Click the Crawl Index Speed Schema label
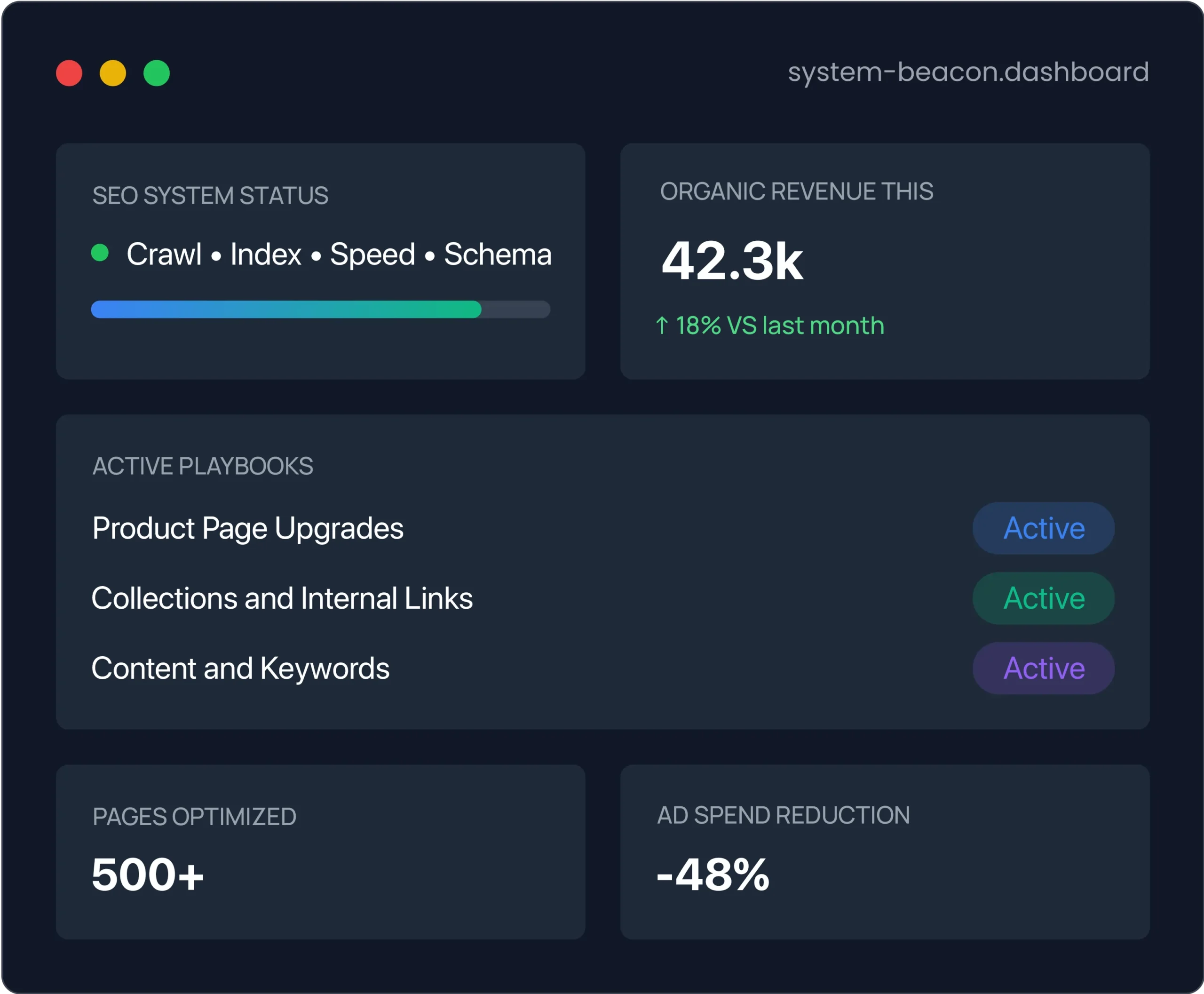The image size is (1204, 994). pyautogui.click(x=339, y=254)
